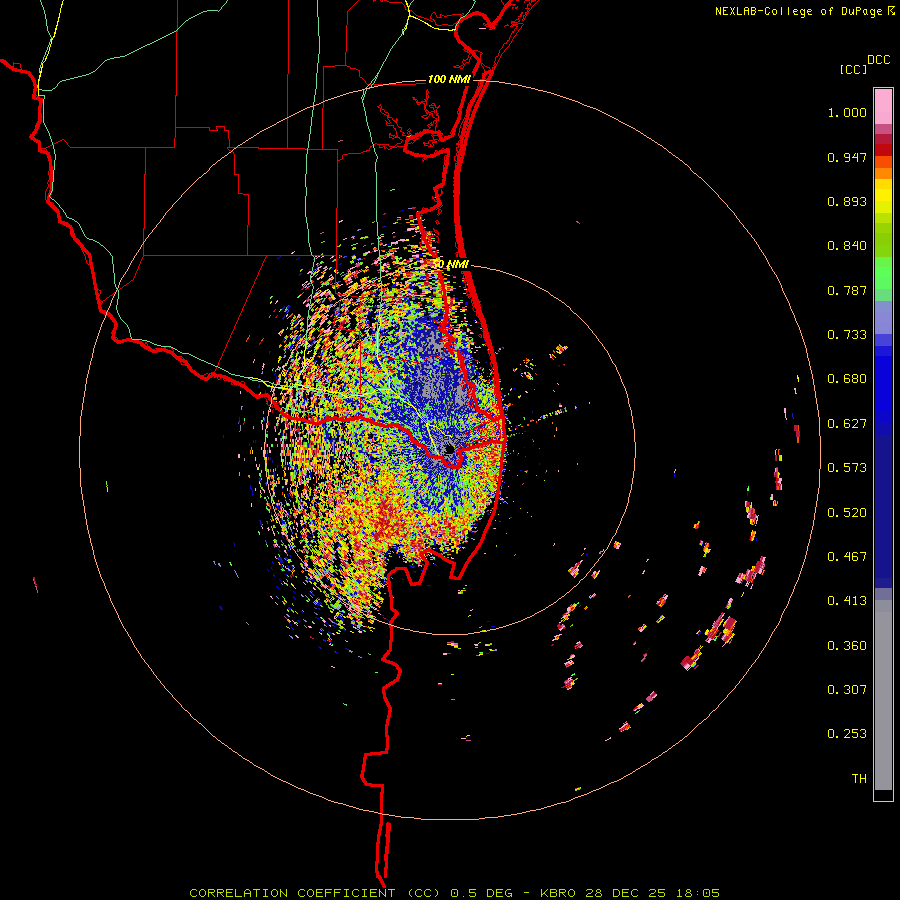Select the 0.680 scale value

[x=847, y=379]
